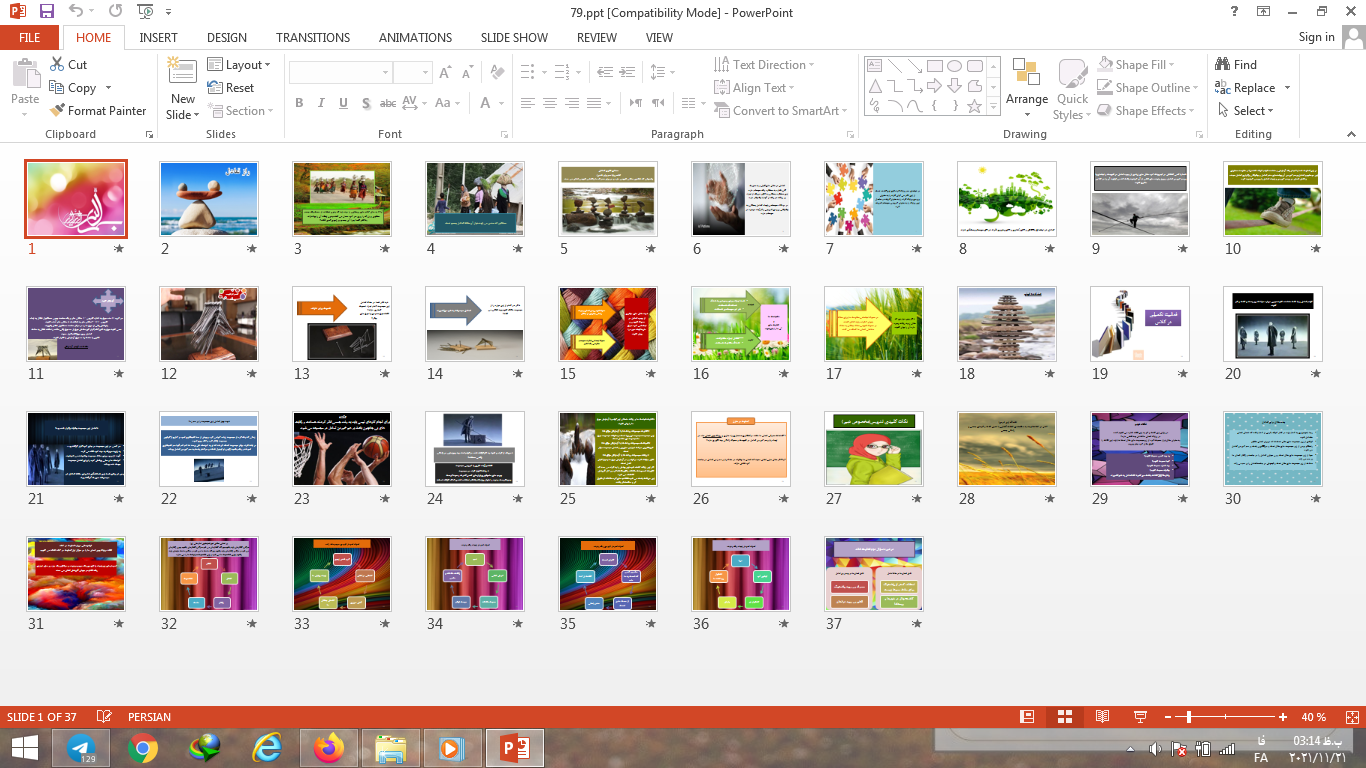Click the Sign in link
The width and height of the screenshot is (1366, 768).
tap(1316, 37)
